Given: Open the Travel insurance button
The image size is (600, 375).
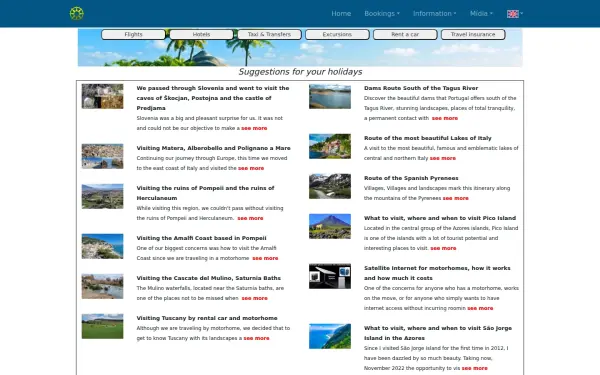Looking at the screenshot, I should coord(473,34).
